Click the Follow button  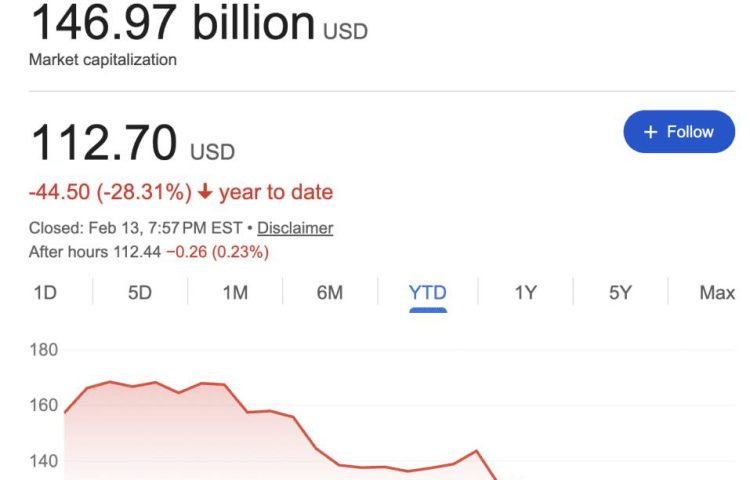(678, 132)
